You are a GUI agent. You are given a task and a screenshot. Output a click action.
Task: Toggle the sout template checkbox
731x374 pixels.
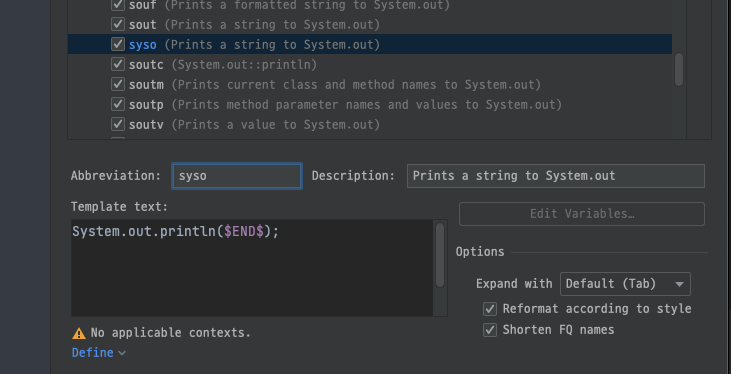tap(118, 24)
